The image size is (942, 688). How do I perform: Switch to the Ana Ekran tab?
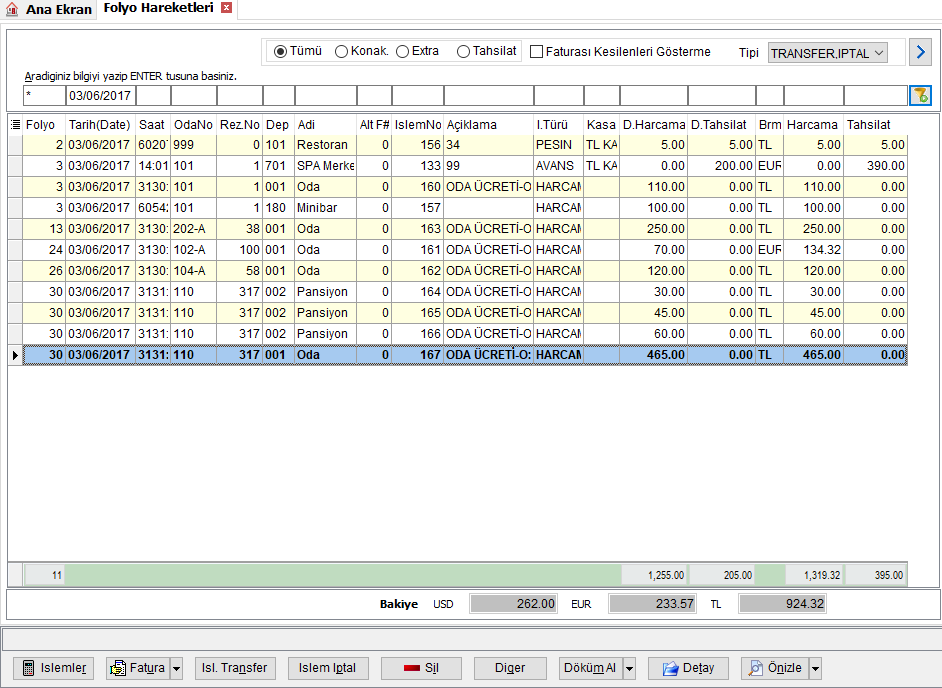[x=49, y=10]
